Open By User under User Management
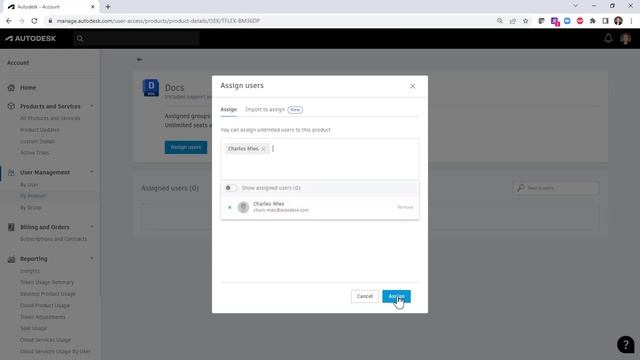Viewport: 640px width, 360px height. 29,185
